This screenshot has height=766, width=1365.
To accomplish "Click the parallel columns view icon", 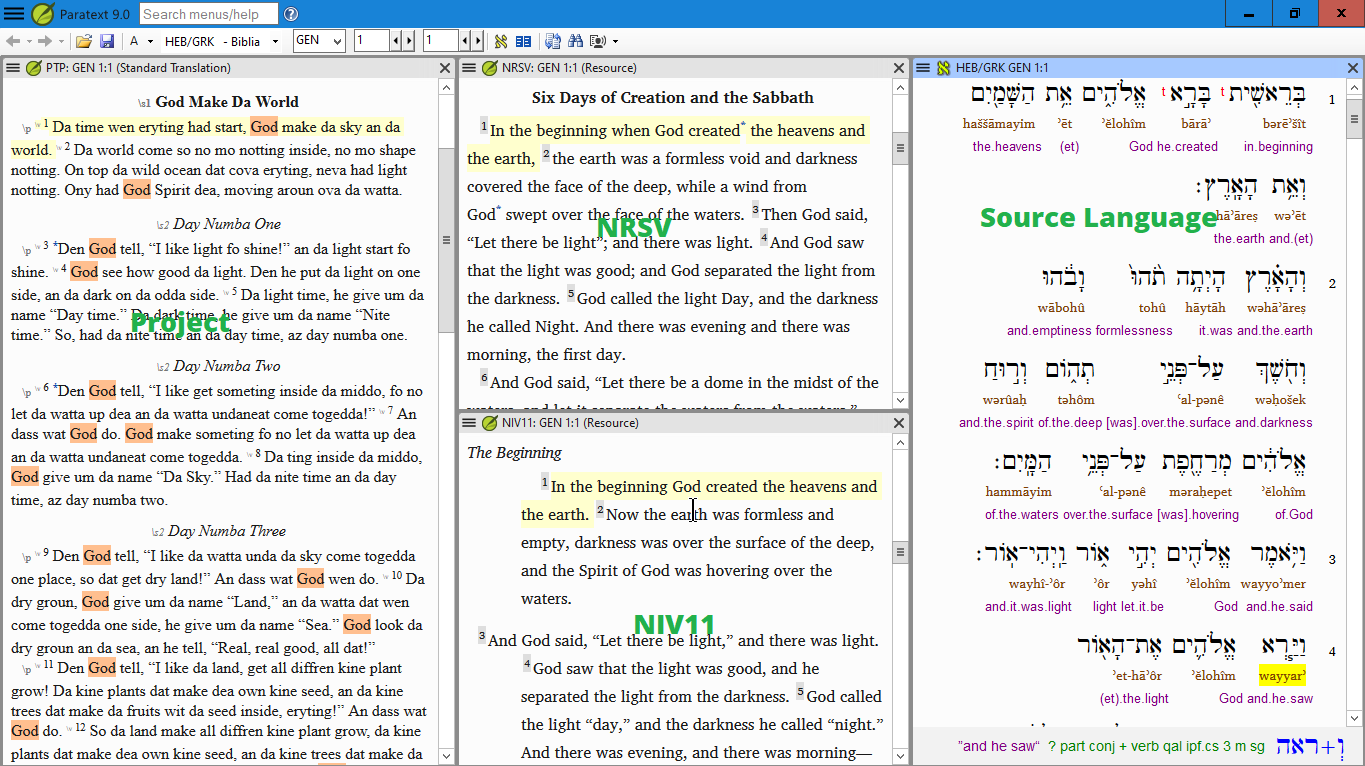I will point(523,41).
